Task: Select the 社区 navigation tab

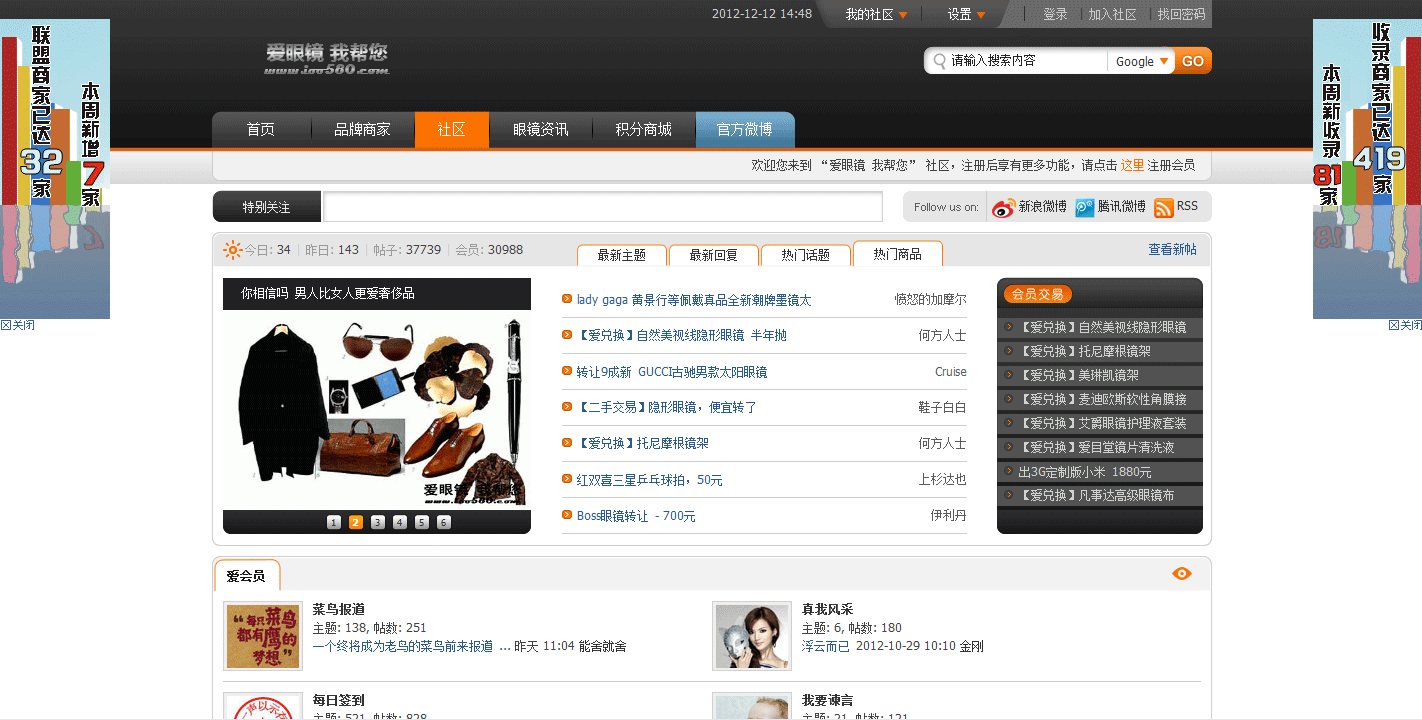Action: click(452, 130)
